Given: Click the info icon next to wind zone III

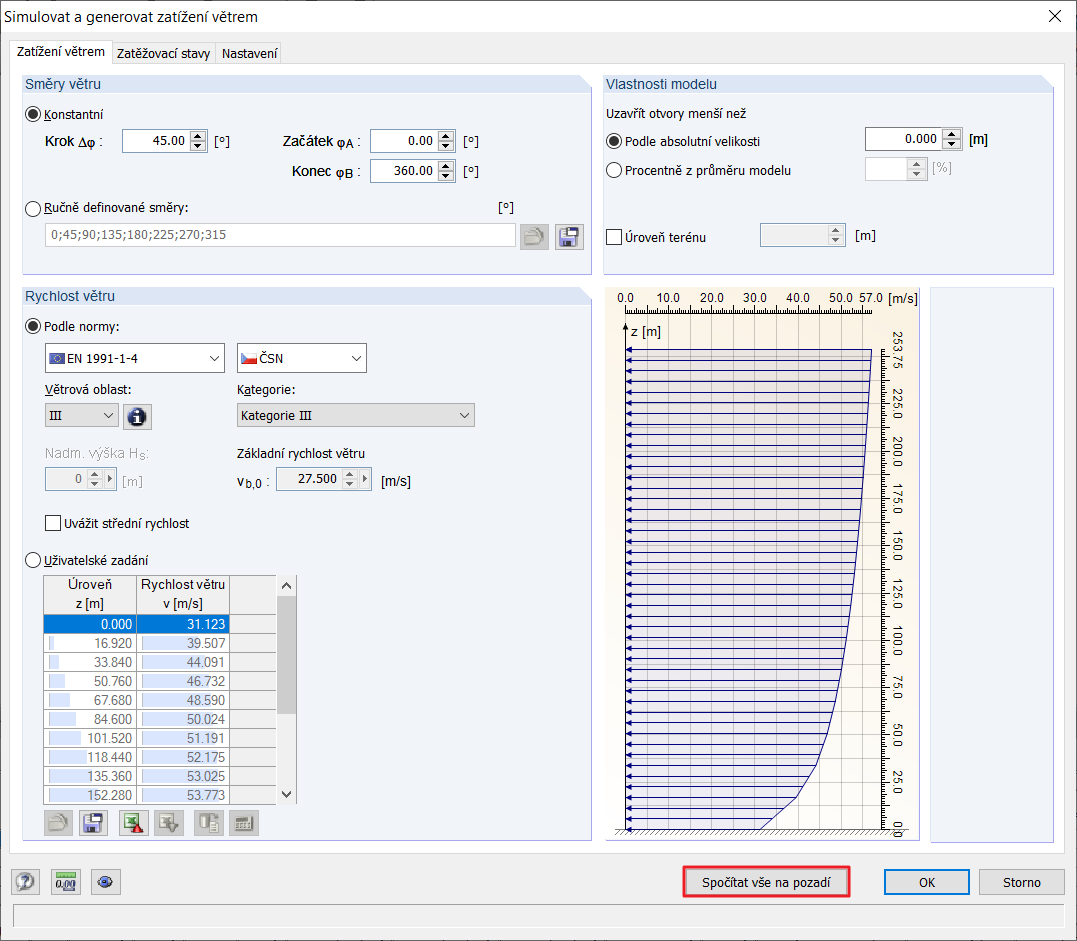Looking at the screenshot, I should [x=137, y=416].
